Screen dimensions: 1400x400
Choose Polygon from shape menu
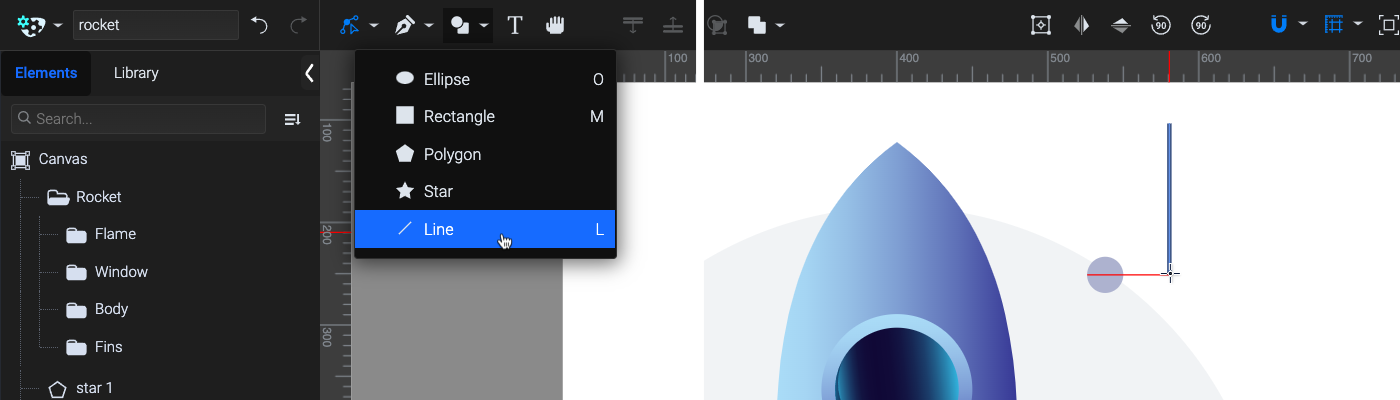point(485,154)
